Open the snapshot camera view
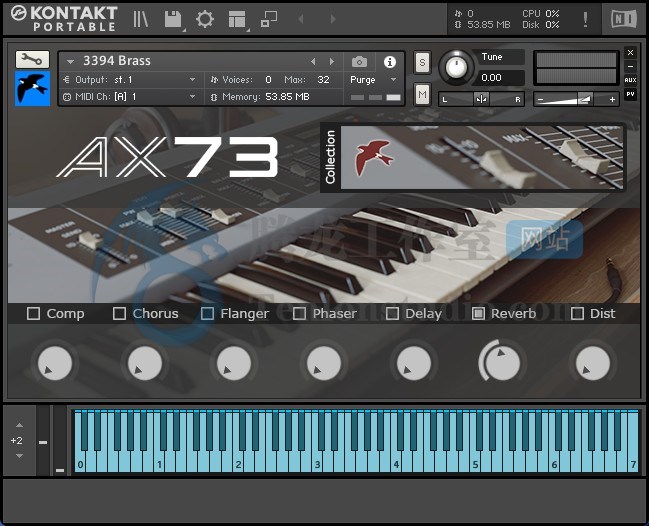 click(x=359, y=62)
